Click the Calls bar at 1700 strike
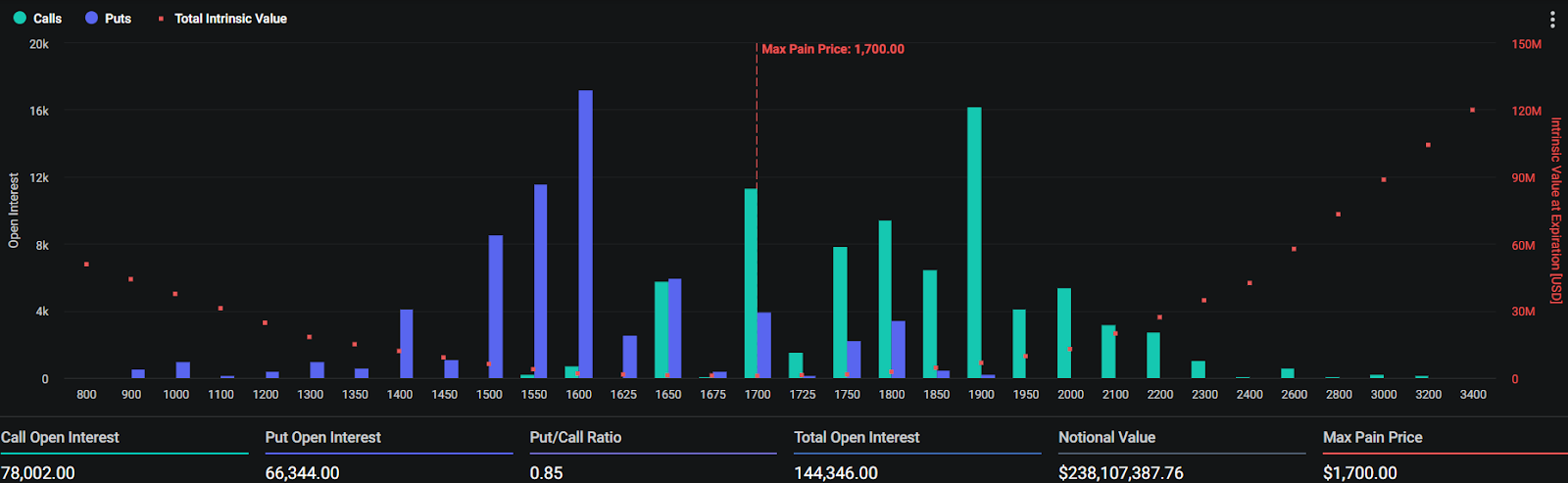The image size is (1568, 483). click(x=751, y=283)
